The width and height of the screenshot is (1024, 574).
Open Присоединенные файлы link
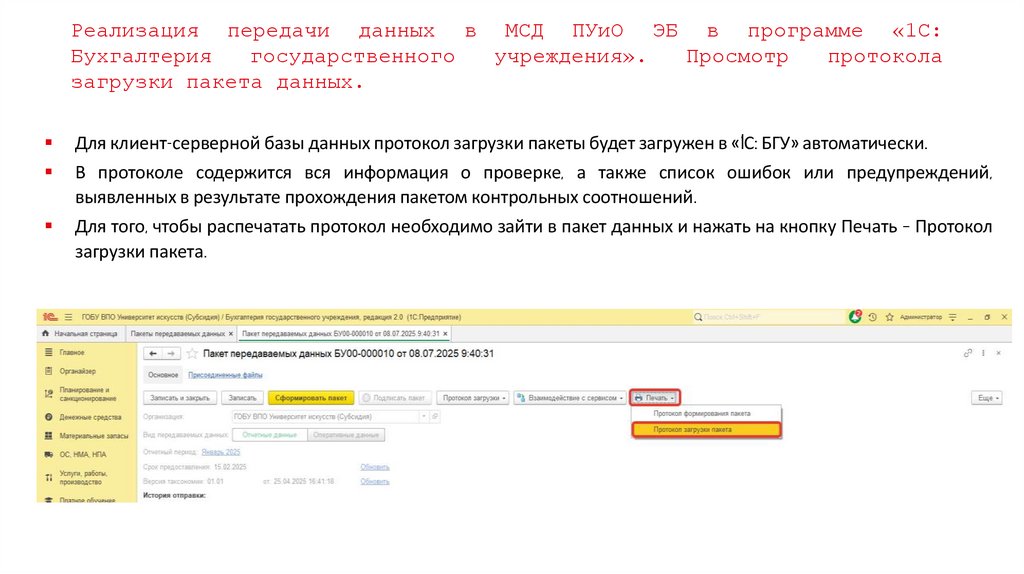[225, 375]
